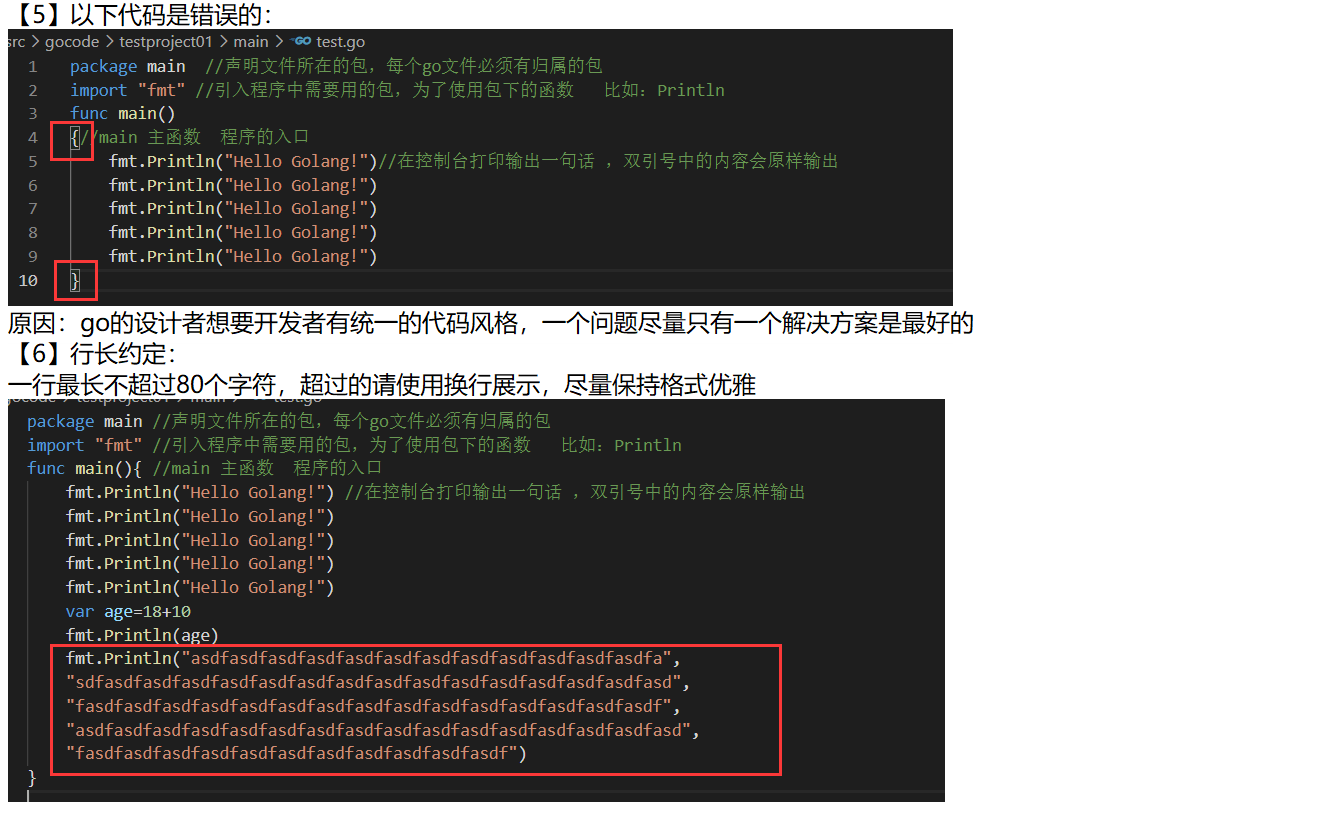Viewport: 1344px width, 818px height.
Task: Expand chevron between main and test.go
Action: [279, 42]
